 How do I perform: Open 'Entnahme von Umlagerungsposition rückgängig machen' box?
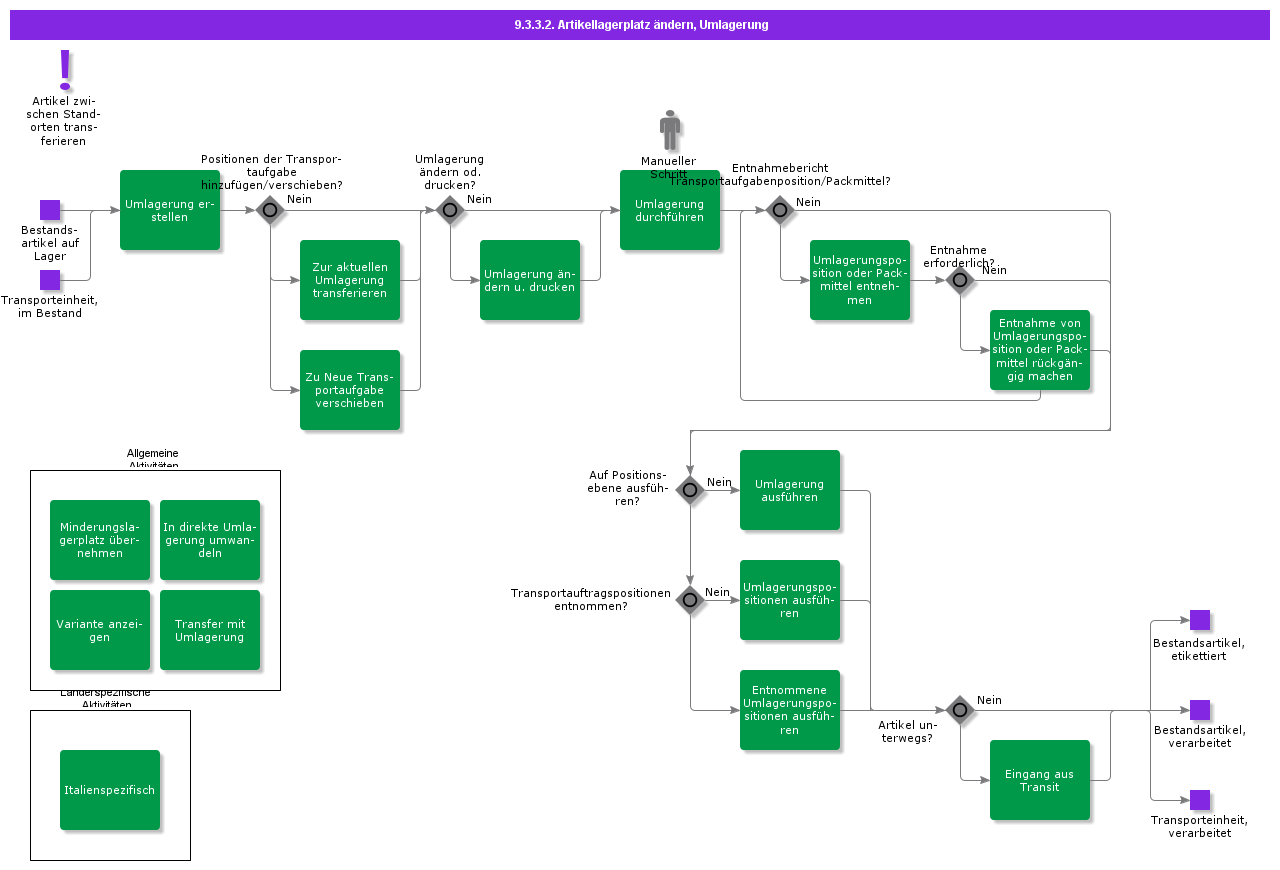(1040, 350)
